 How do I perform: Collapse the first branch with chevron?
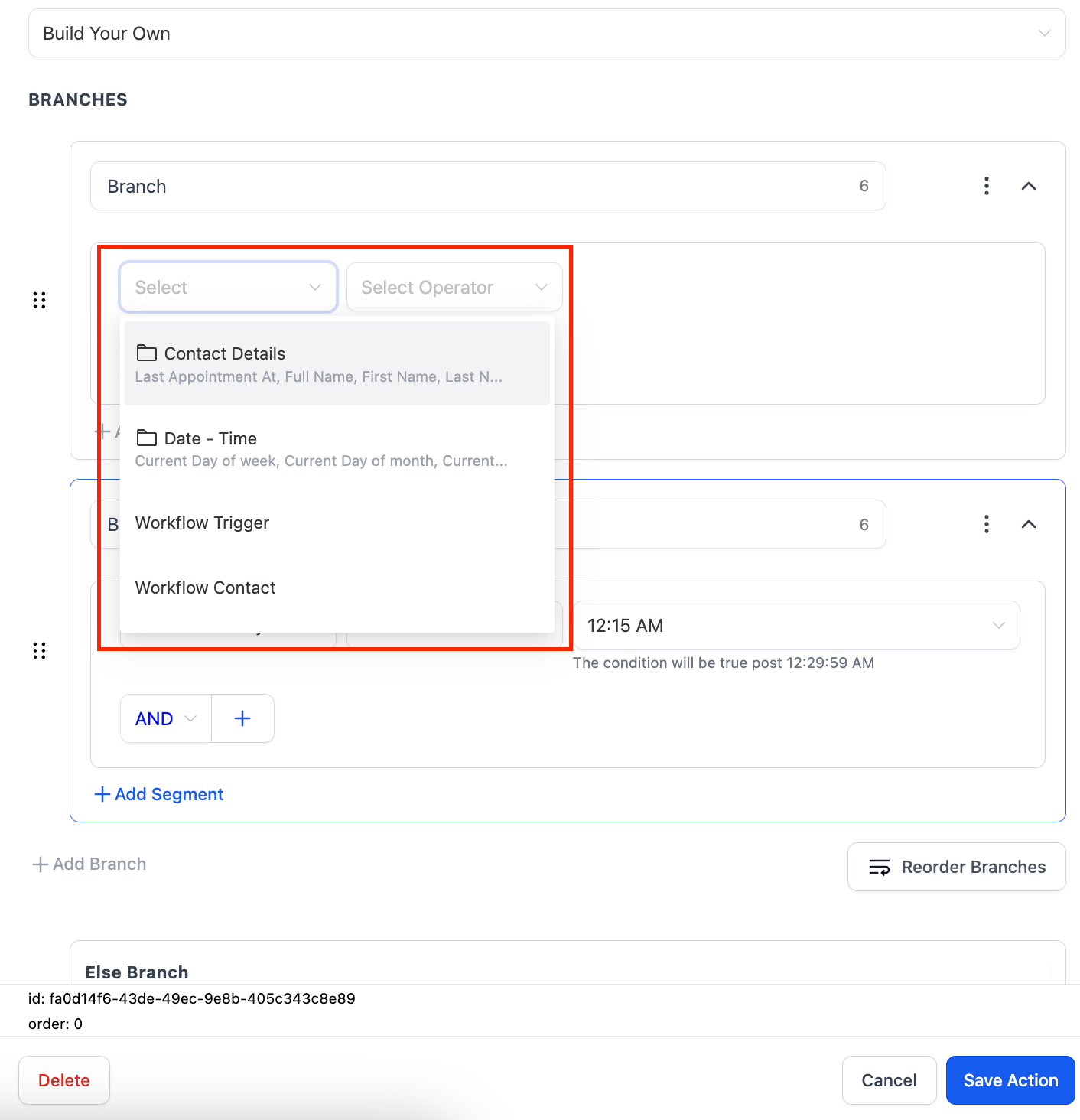pyautogui.click(x=1029, y=186)
